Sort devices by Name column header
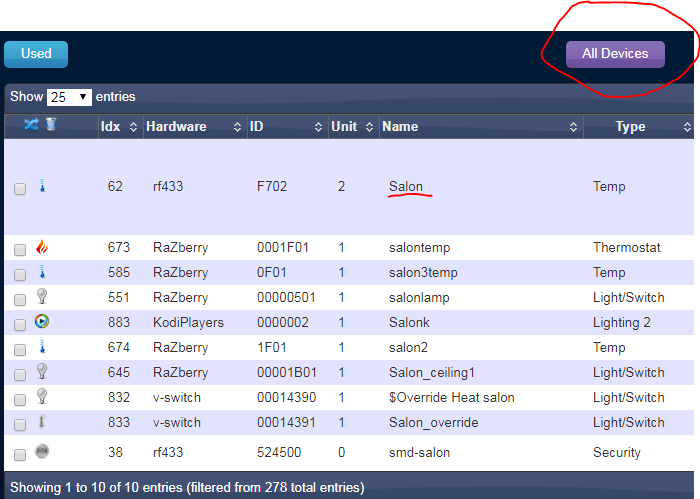 point(480,127)
